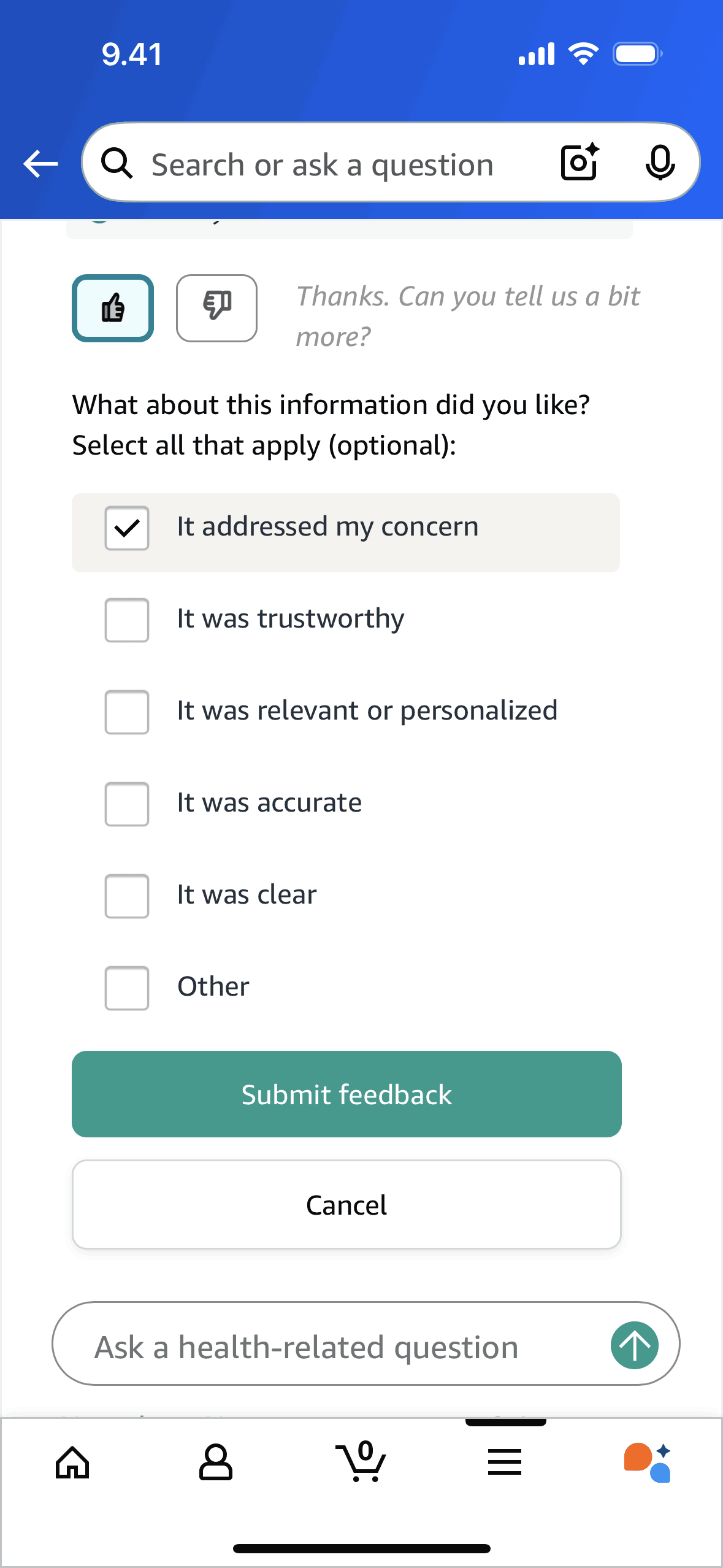Enable 'It was clear' checkbox
723x1568 pixels.
(127, 896)
